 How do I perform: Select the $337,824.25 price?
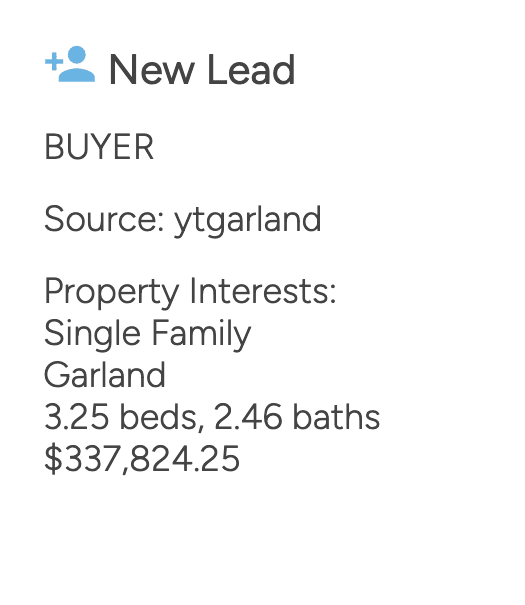(x=142, y=459)
